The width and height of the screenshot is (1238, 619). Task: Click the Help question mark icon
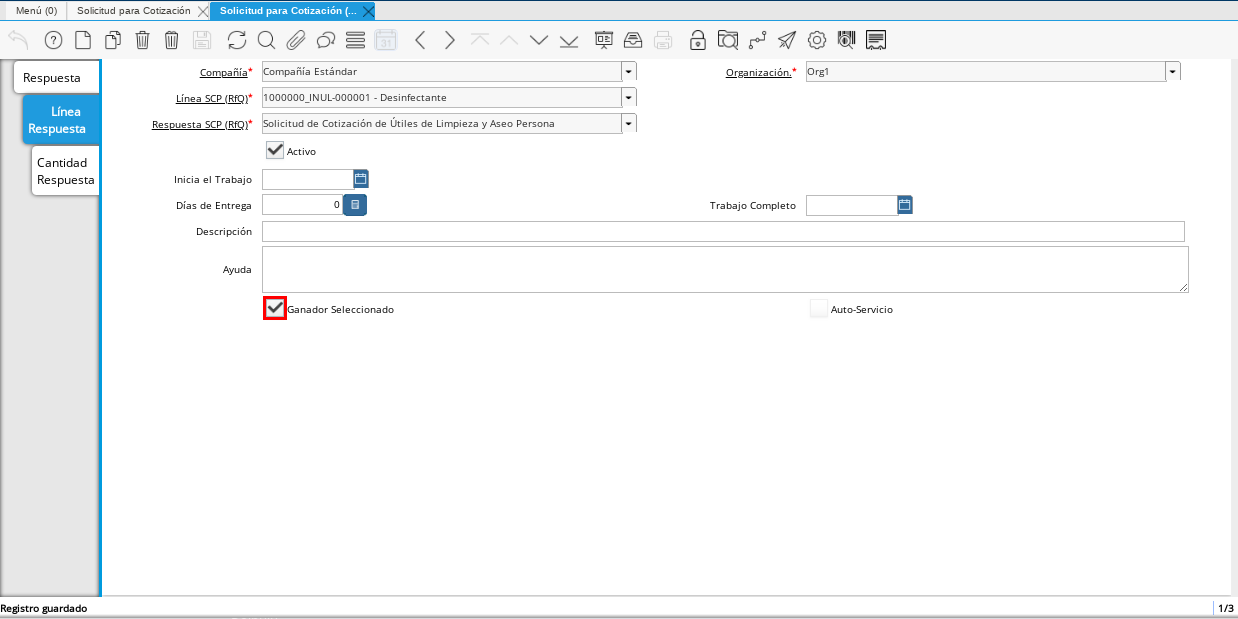[54, 40]
